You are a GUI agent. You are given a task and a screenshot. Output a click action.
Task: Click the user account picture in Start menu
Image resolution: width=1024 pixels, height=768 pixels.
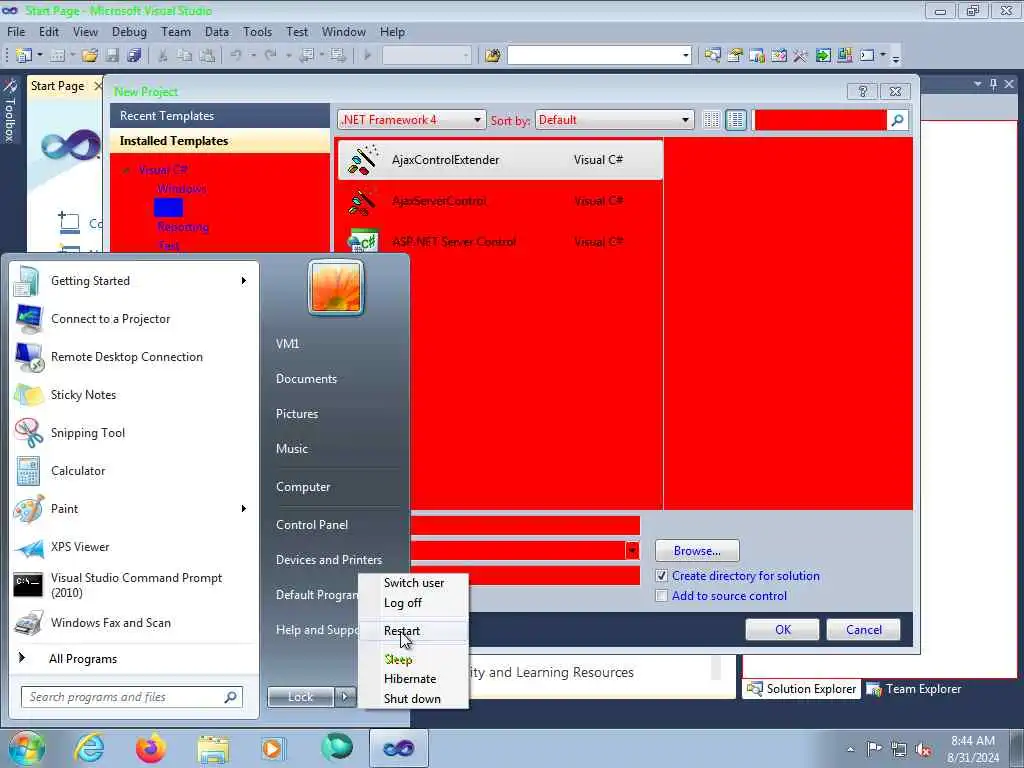336,287
